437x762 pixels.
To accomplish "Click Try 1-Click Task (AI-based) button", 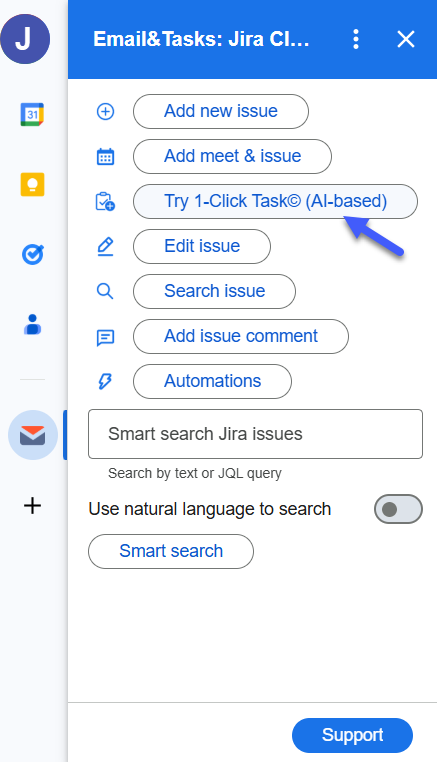I will (x=275, y=201).
